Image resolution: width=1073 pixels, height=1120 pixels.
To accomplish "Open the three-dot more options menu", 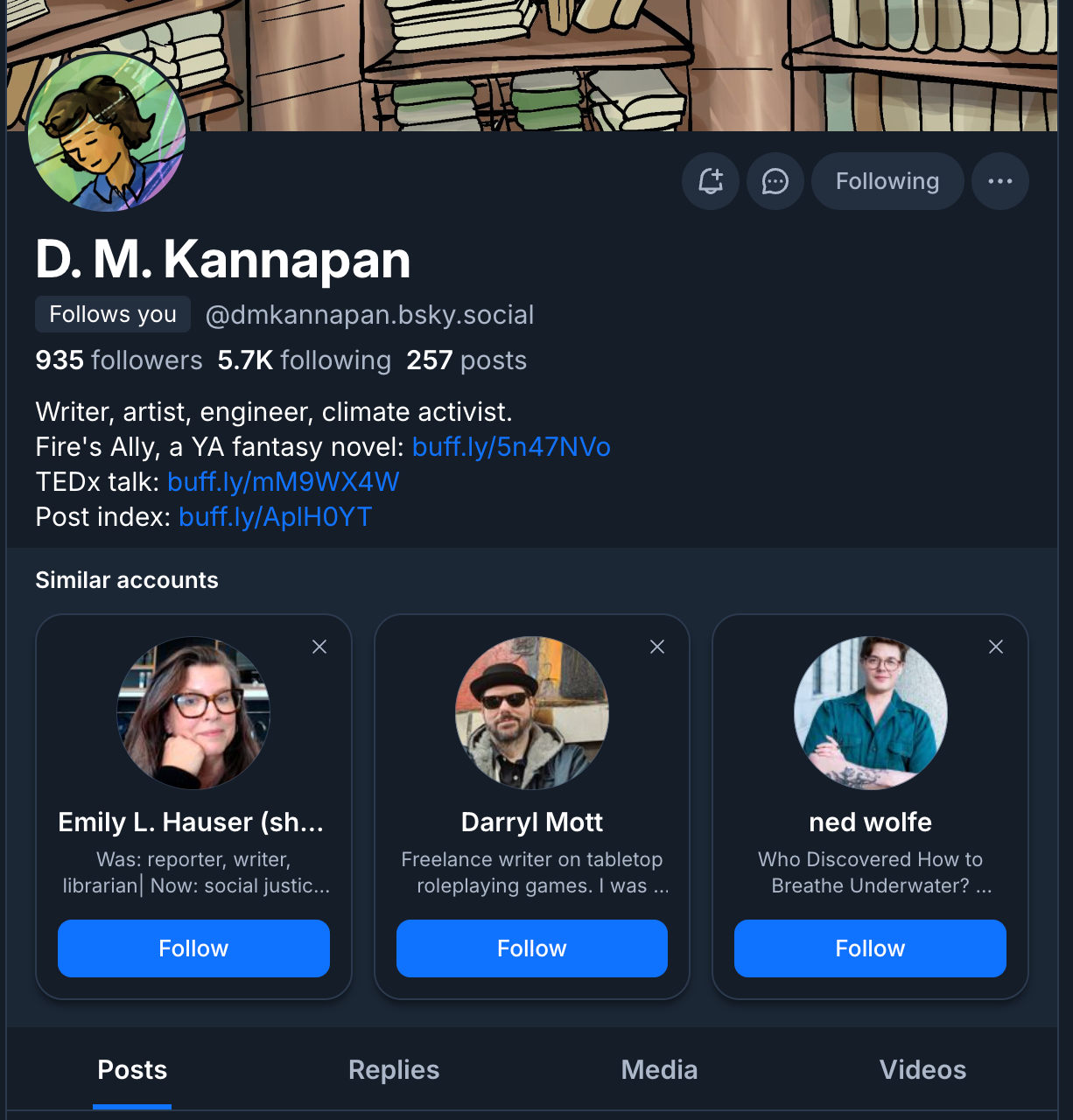I will point(999,181).
